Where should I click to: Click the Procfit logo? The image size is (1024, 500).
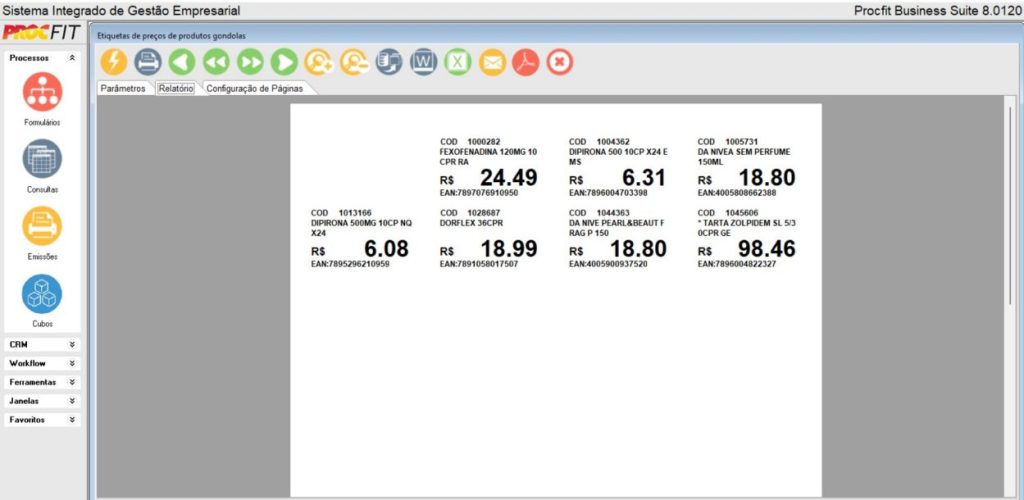[x=42, y=32]
